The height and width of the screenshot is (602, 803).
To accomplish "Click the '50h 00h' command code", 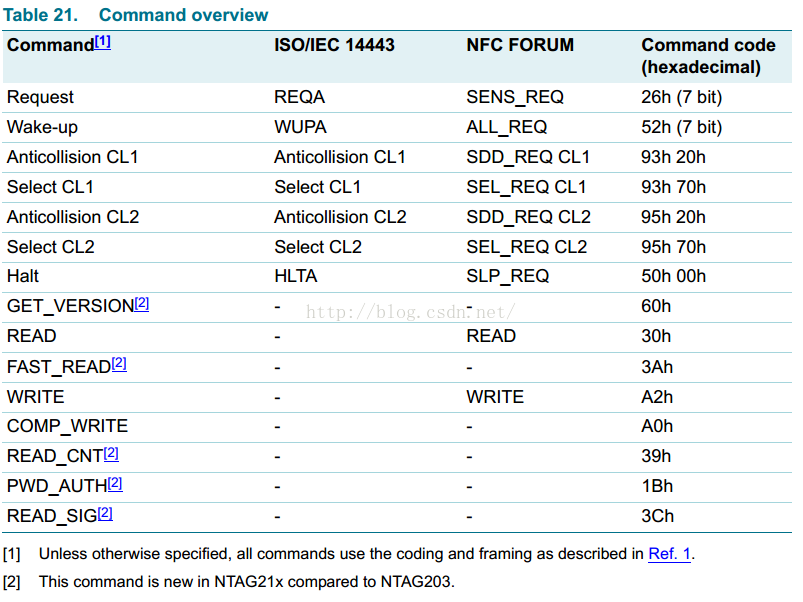I will tap(673, 276).
